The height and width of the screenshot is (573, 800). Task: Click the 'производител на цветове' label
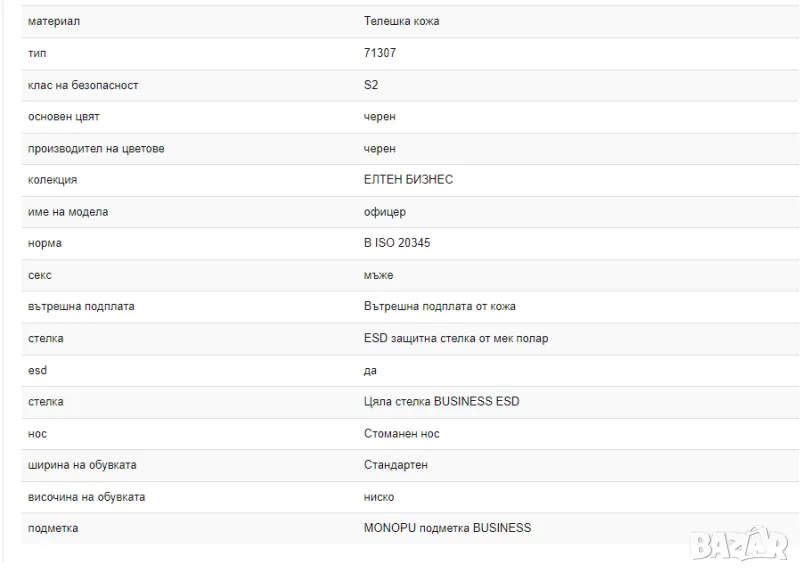click(96, 148)
